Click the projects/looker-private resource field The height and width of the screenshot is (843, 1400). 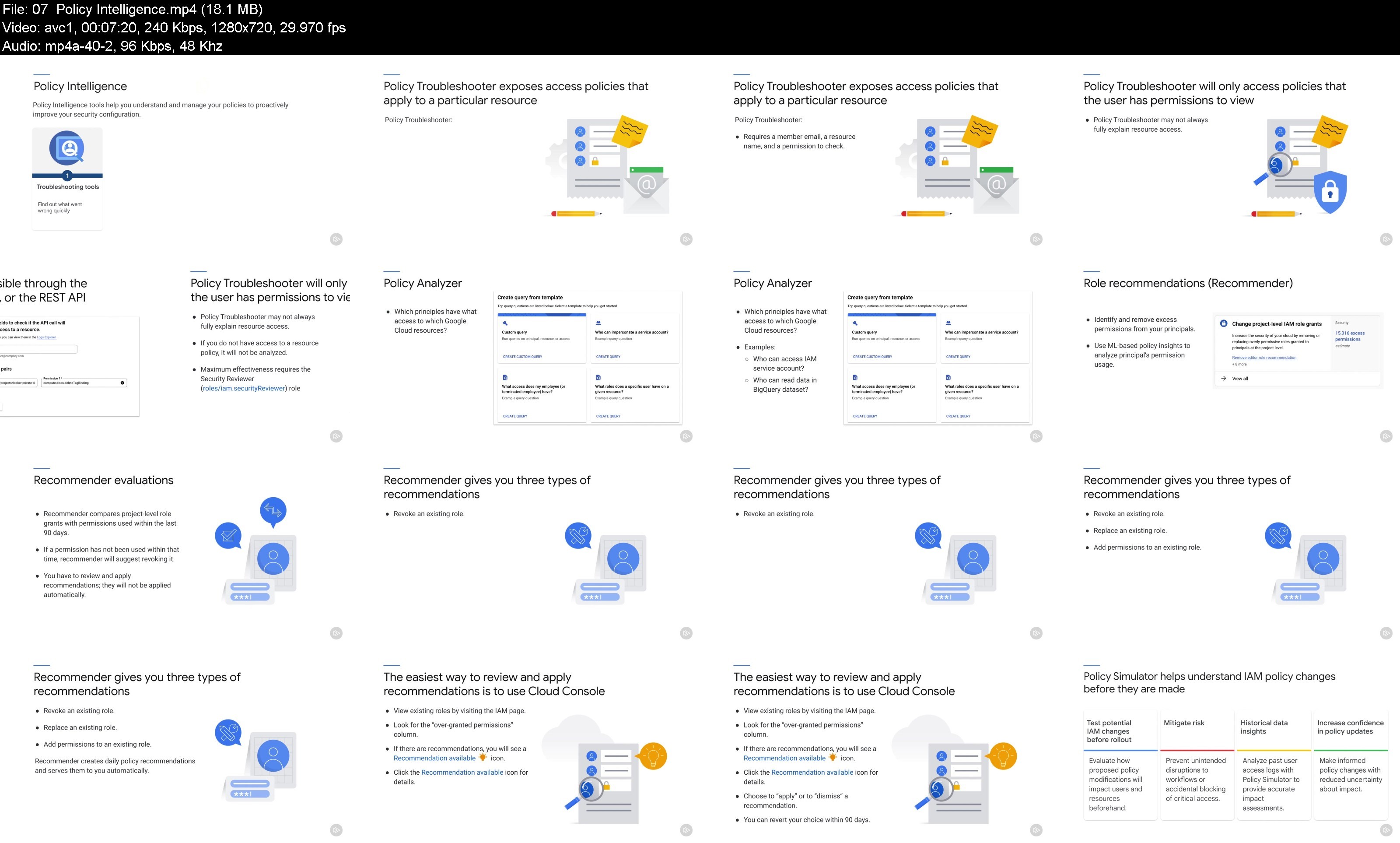18,383
